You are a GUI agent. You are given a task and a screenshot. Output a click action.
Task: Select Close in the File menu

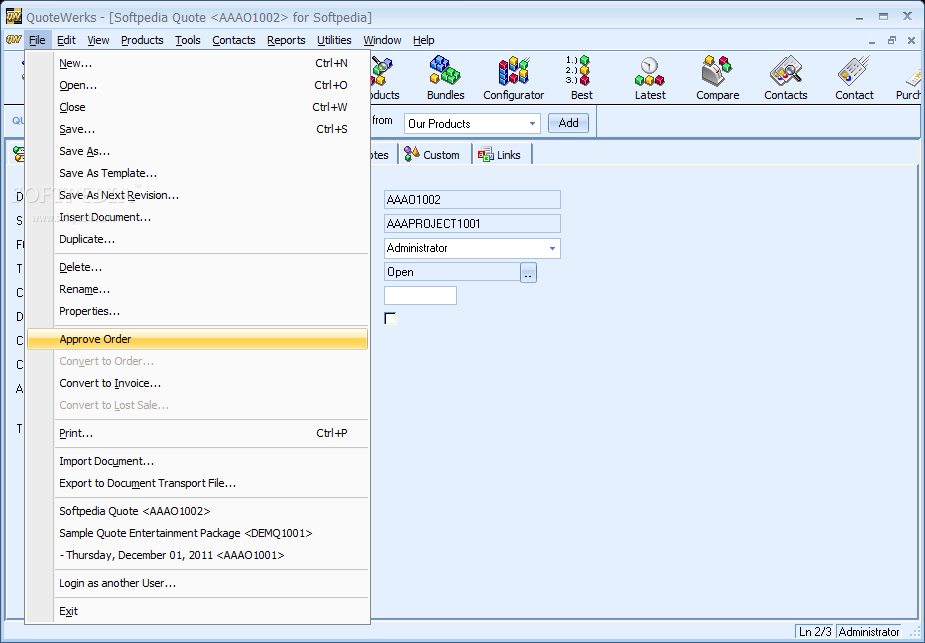point(197,107)
